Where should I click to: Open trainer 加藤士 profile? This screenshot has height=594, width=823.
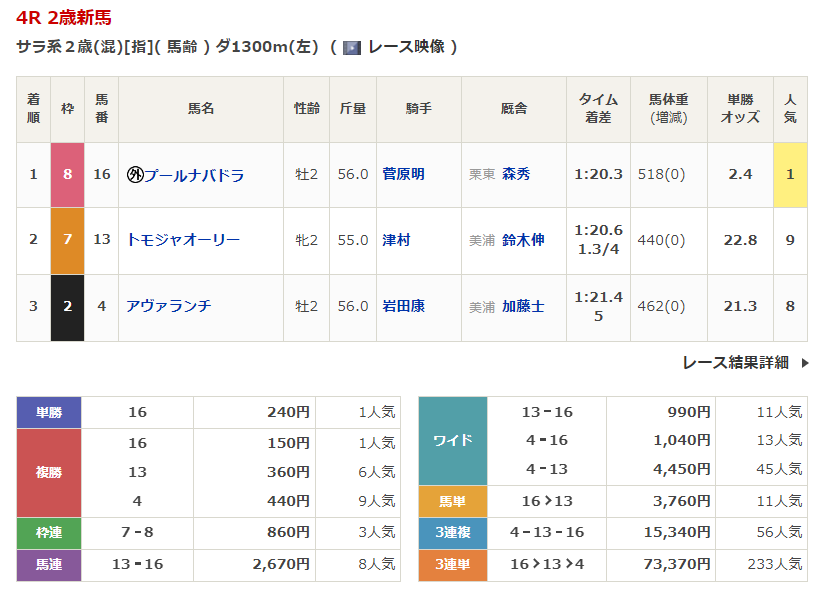pos(523,306)
